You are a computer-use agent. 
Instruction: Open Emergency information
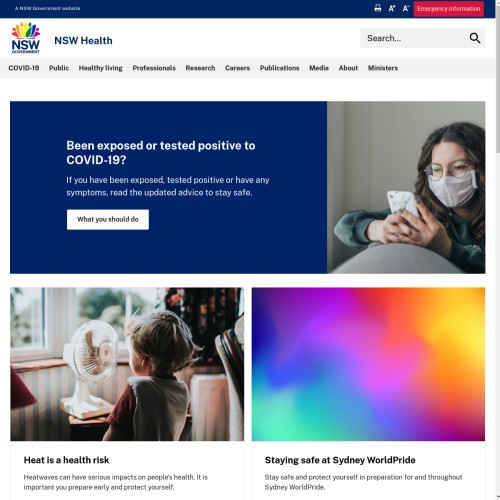pos(449,9)
